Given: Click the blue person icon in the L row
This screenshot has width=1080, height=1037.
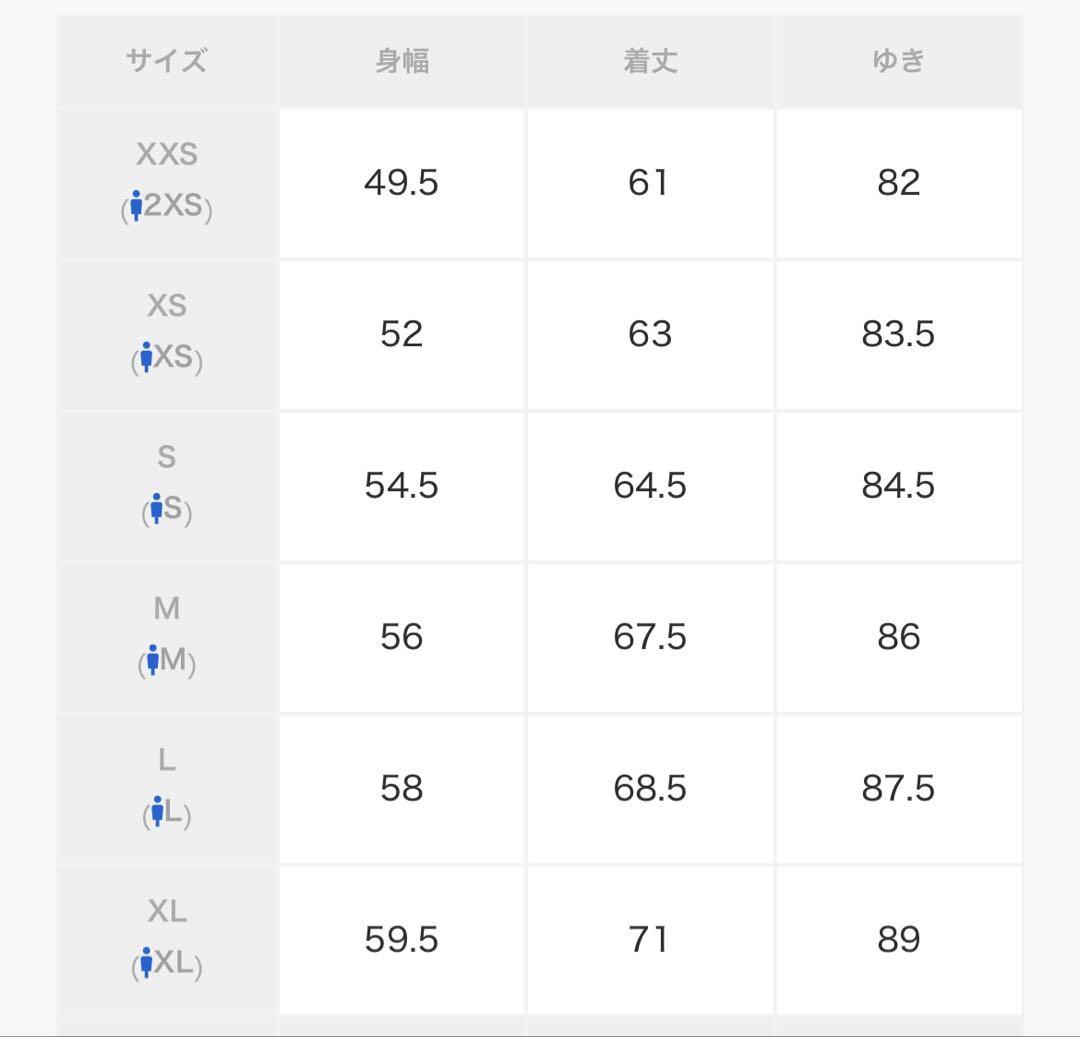Looking at the screenshot, I should pos(158,811).
